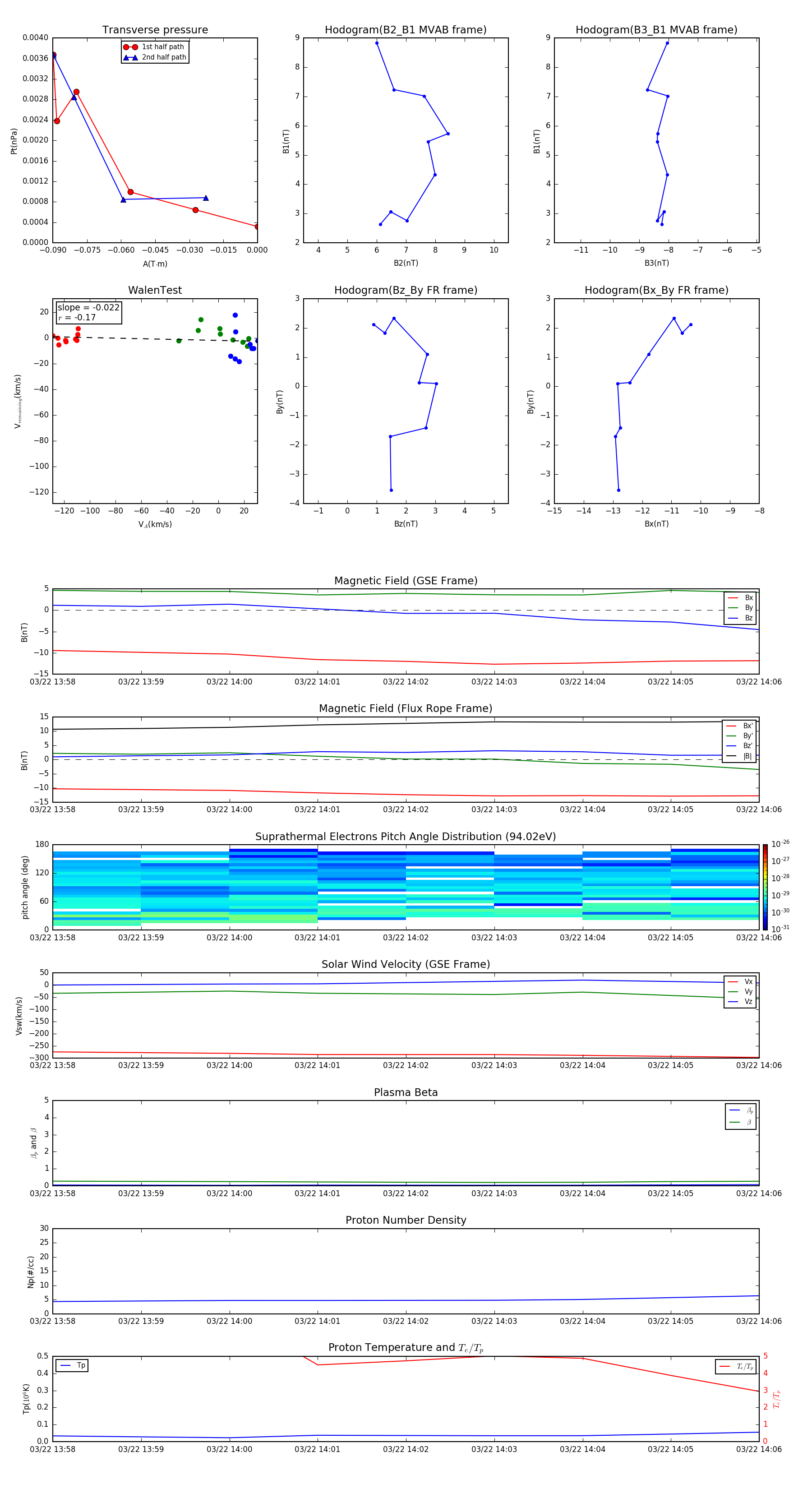The height and width of the screenshot is (1489, 812).
Task: Select the Te/Tp legend entry
Action: click(736, 1367)
